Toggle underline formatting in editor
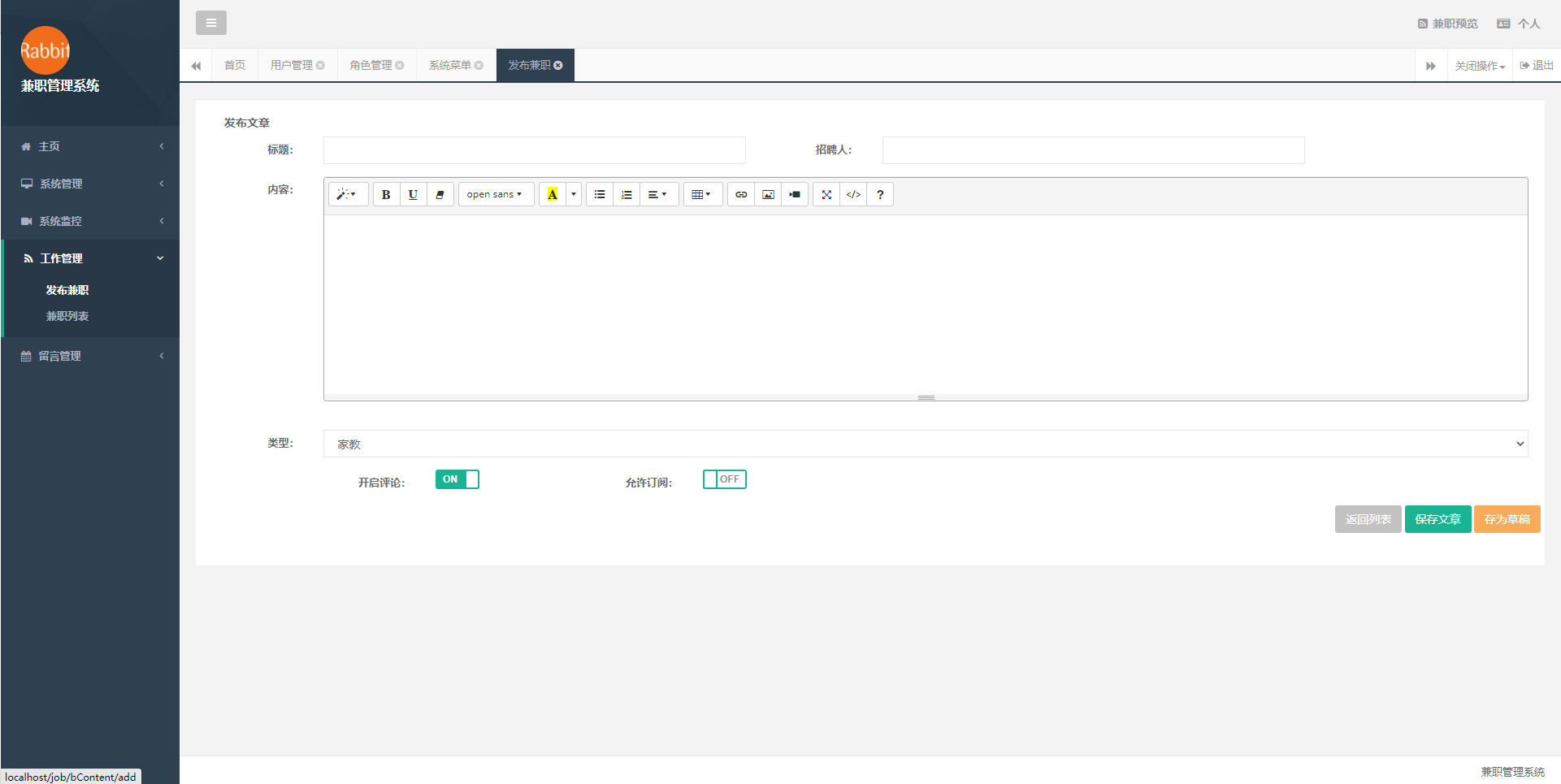Screen dimensions: 1561x784 413,194
